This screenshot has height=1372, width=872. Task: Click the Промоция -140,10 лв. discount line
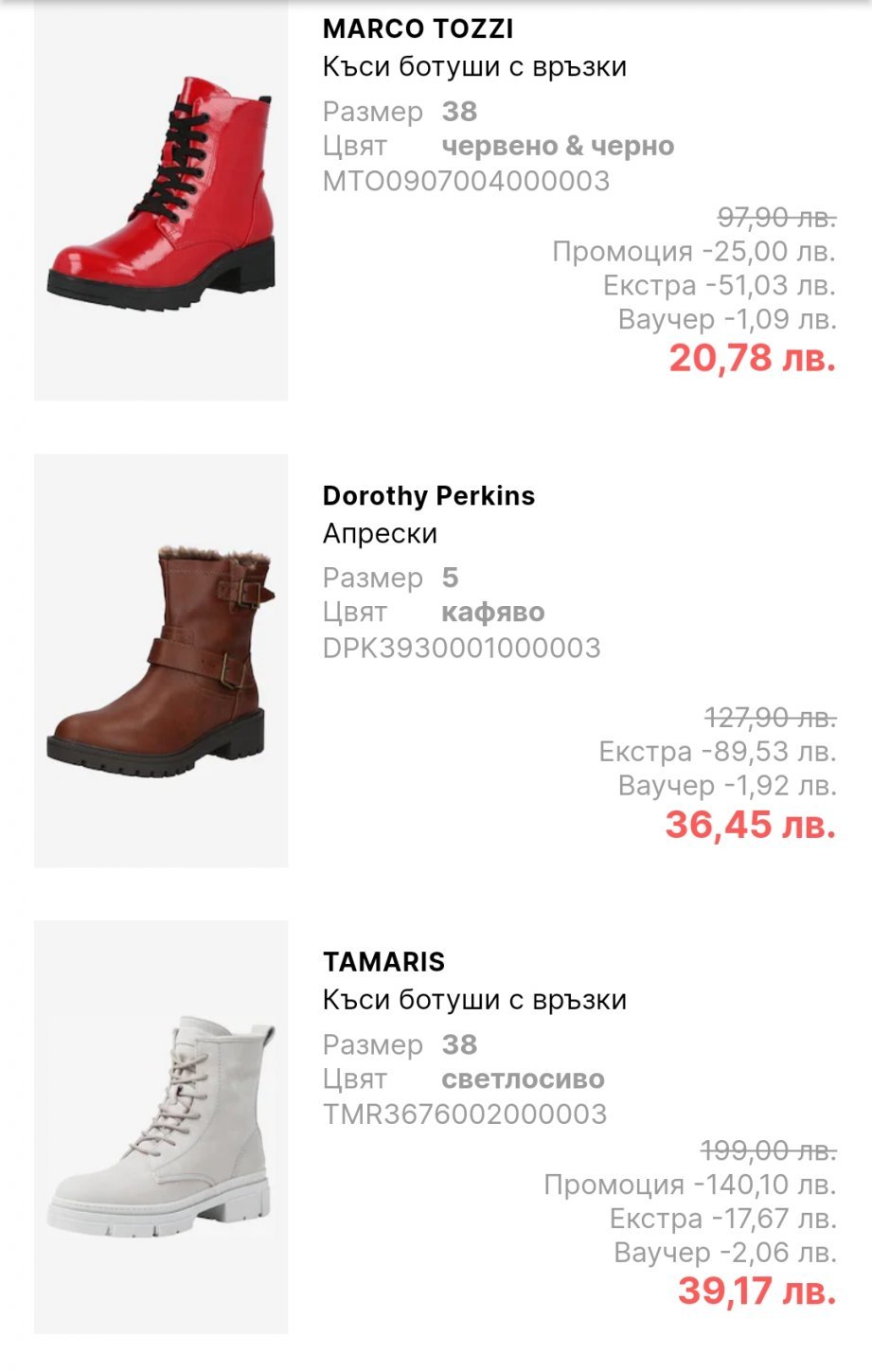pyautogui.click(x=689, y=1185)
